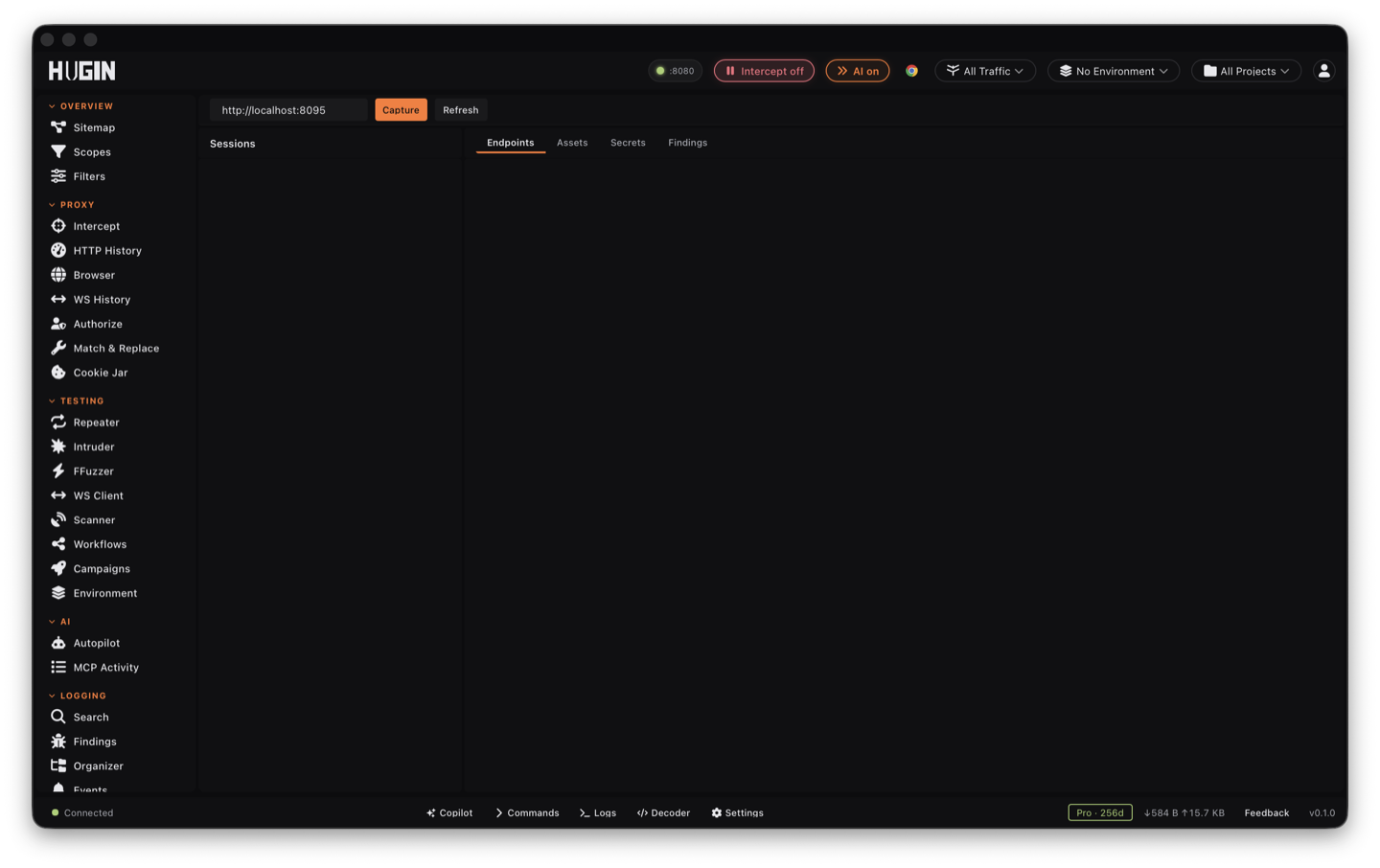Open the Campaigns rocket icon
Screen dimensions: 1380x868
[x=58, y=569]
